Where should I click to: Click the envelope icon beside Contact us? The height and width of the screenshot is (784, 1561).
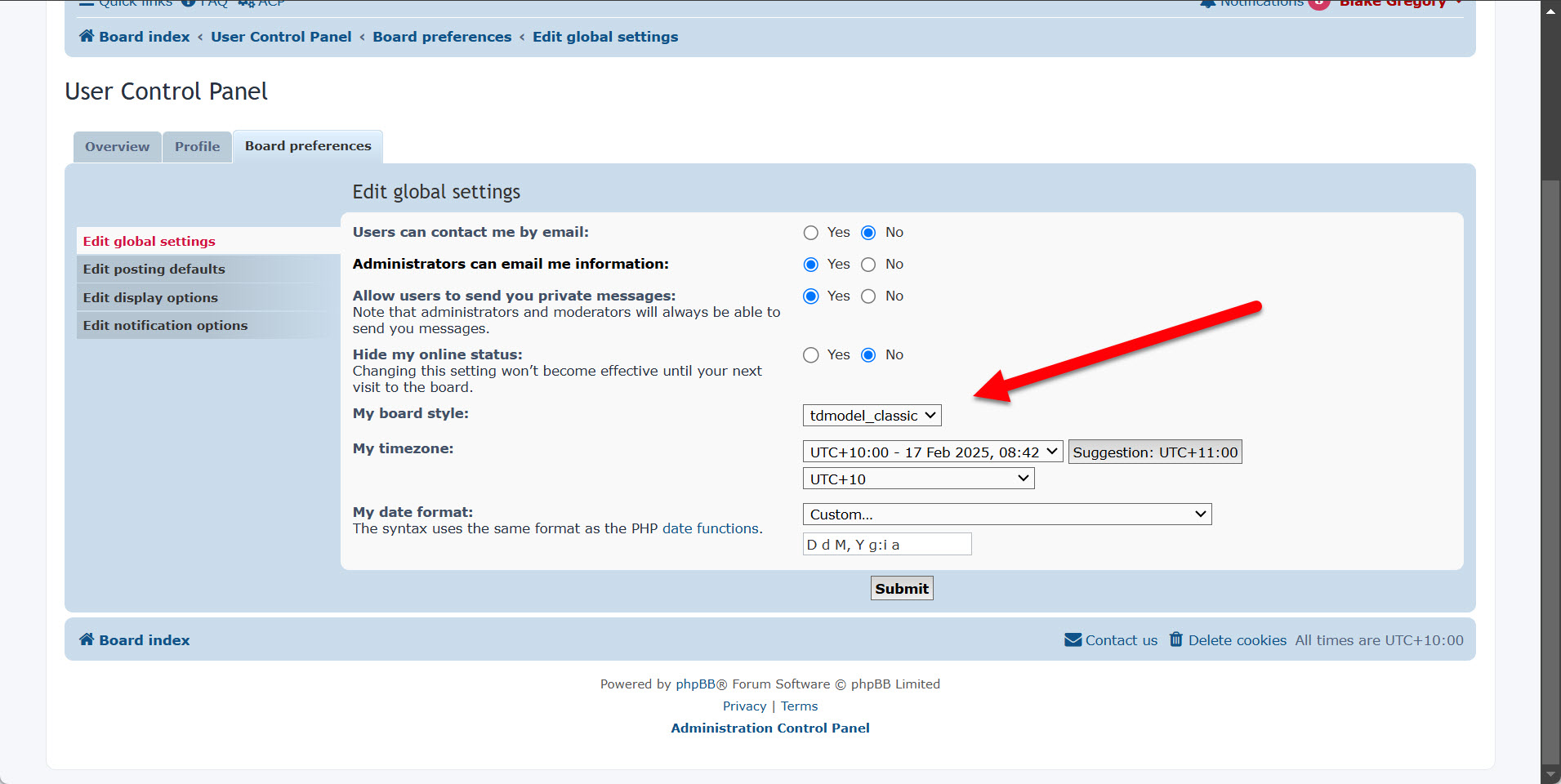pyautogui.click(x=1073, y=639)
